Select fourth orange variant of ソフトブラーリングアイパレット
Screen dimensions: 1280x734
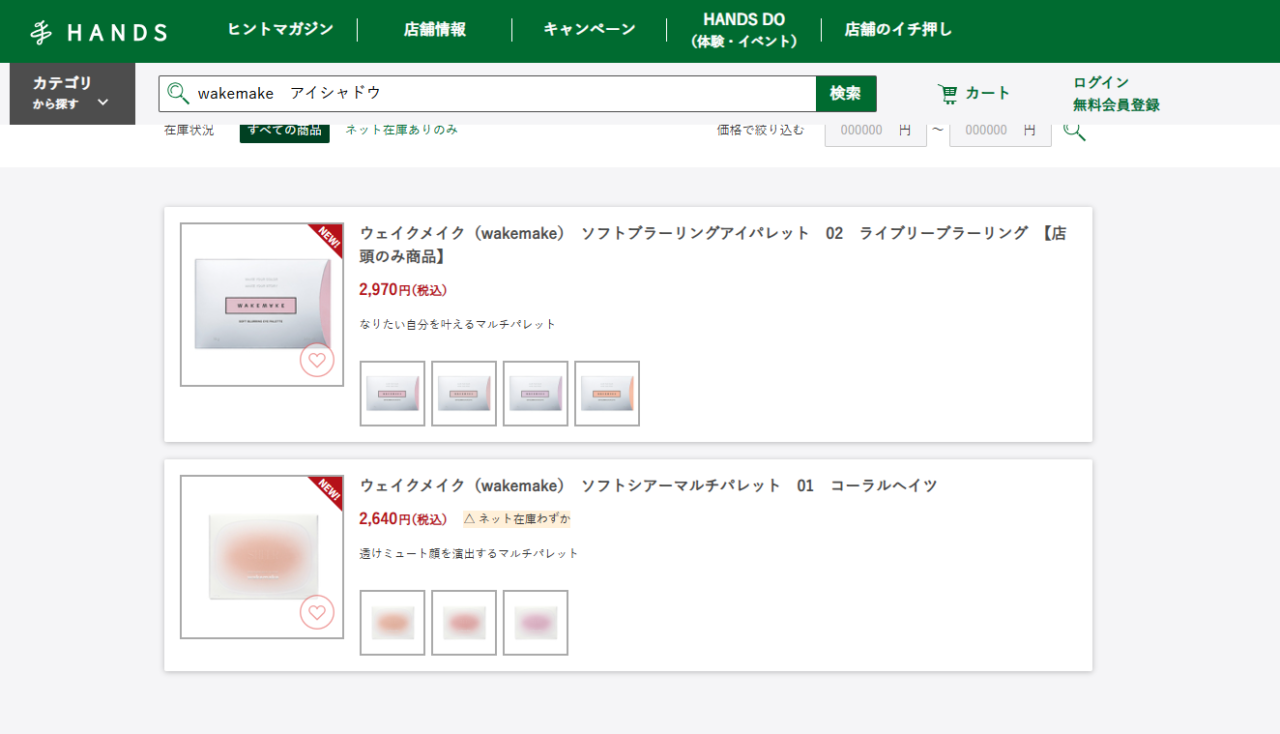click(607, 394)
